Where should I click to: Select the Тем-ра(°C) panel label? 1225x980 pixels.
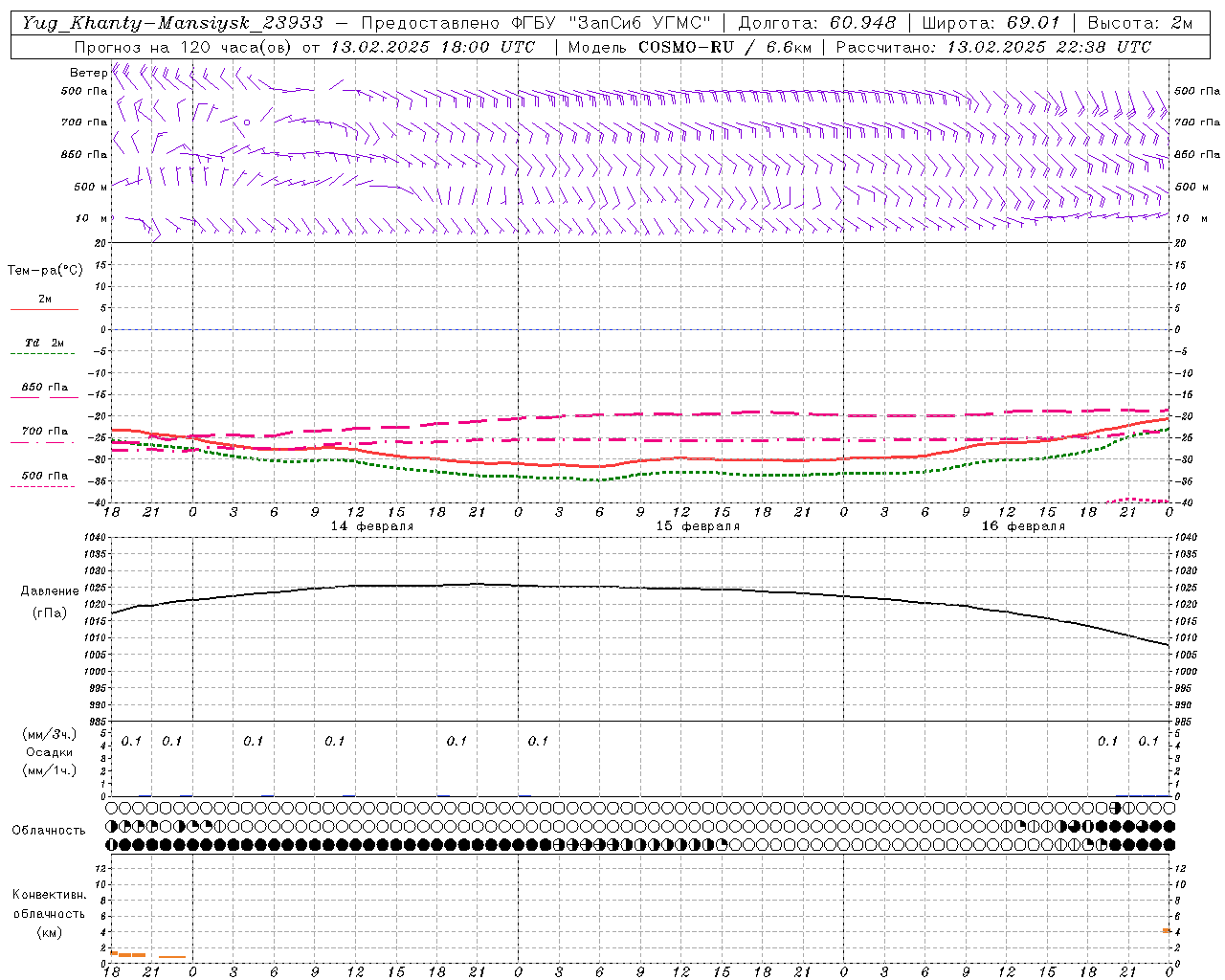[x=45, y=271]
